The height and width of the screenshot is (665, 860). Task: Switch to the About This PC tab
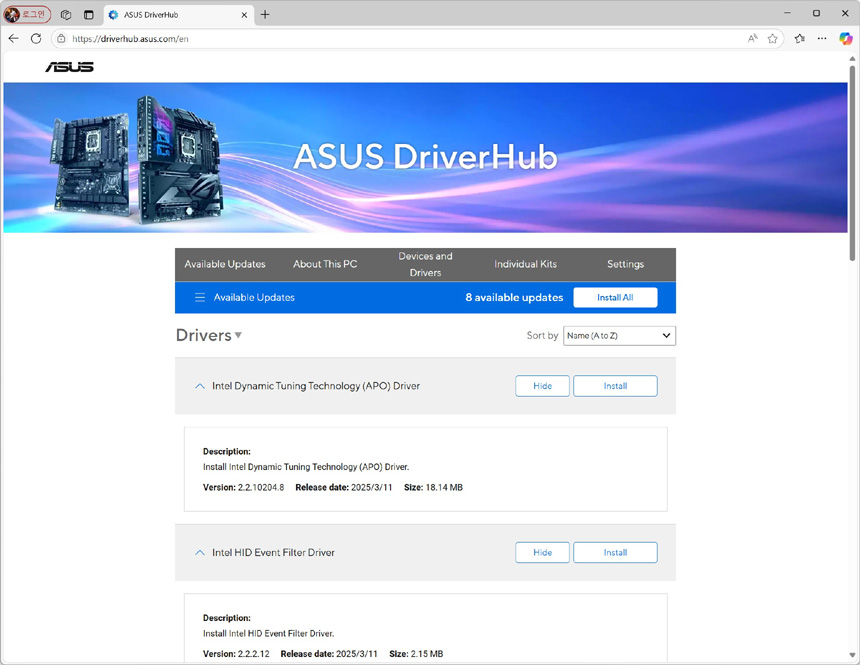[x=325, y=264]
